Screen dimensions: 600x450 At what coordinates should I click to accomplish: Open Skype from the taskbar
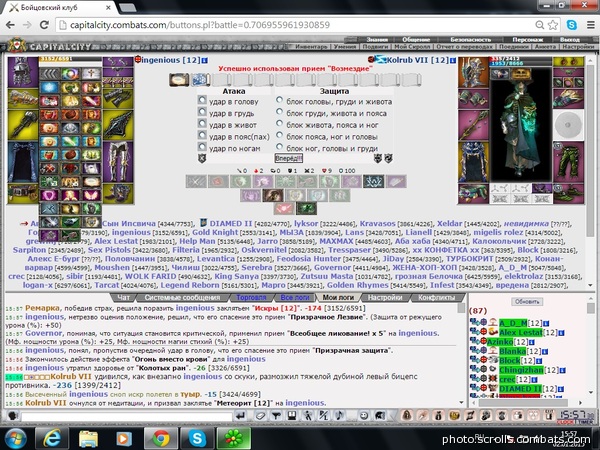tap(197, 438)
